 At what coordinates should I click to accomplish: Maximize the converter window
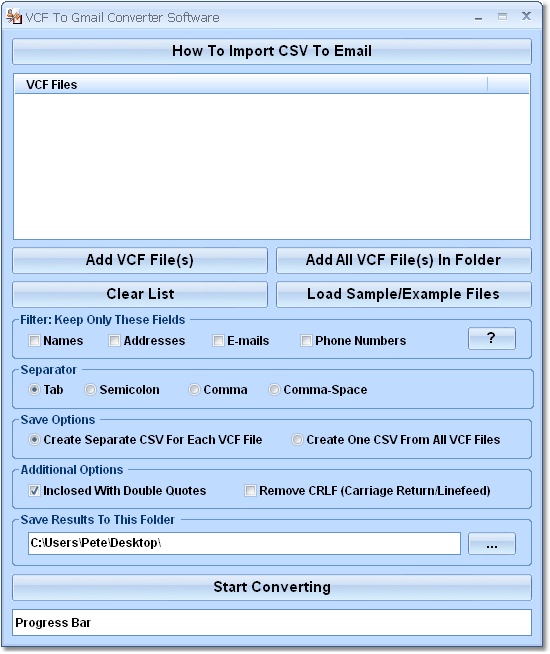(502, 17)
